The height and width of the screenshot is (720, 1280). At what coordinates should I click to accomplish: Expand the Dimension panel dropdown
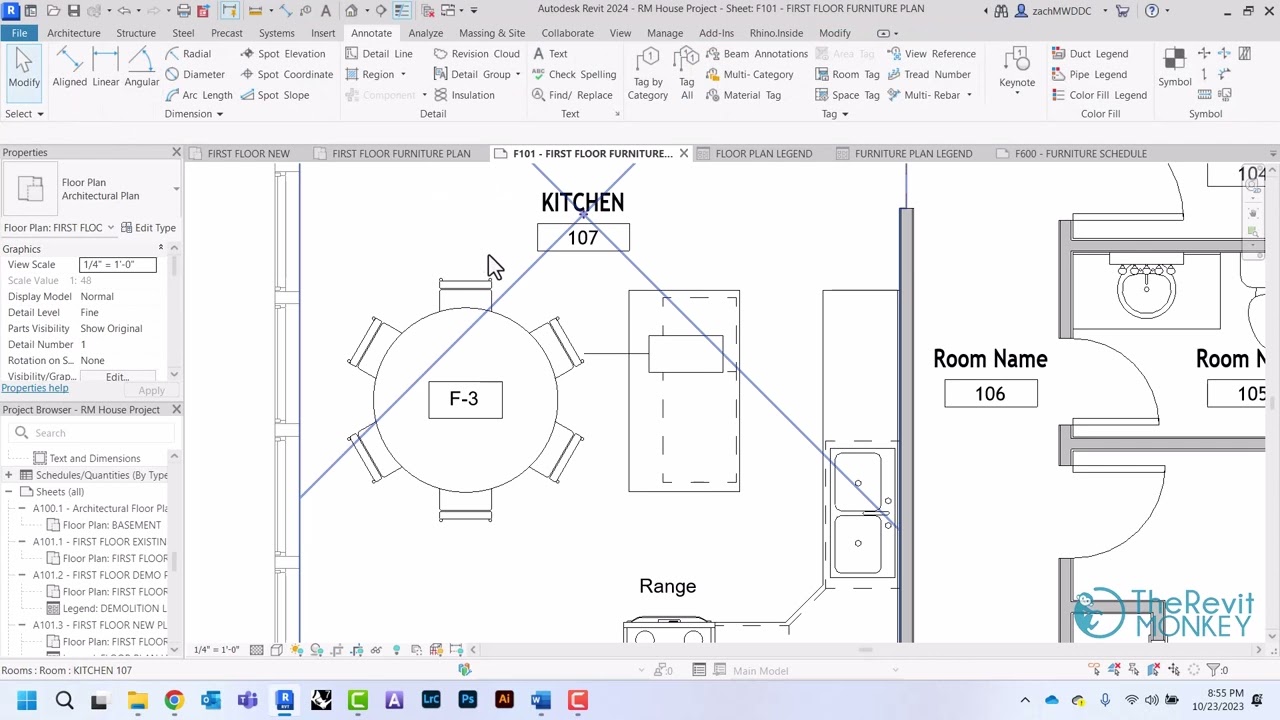click(194, 114)
